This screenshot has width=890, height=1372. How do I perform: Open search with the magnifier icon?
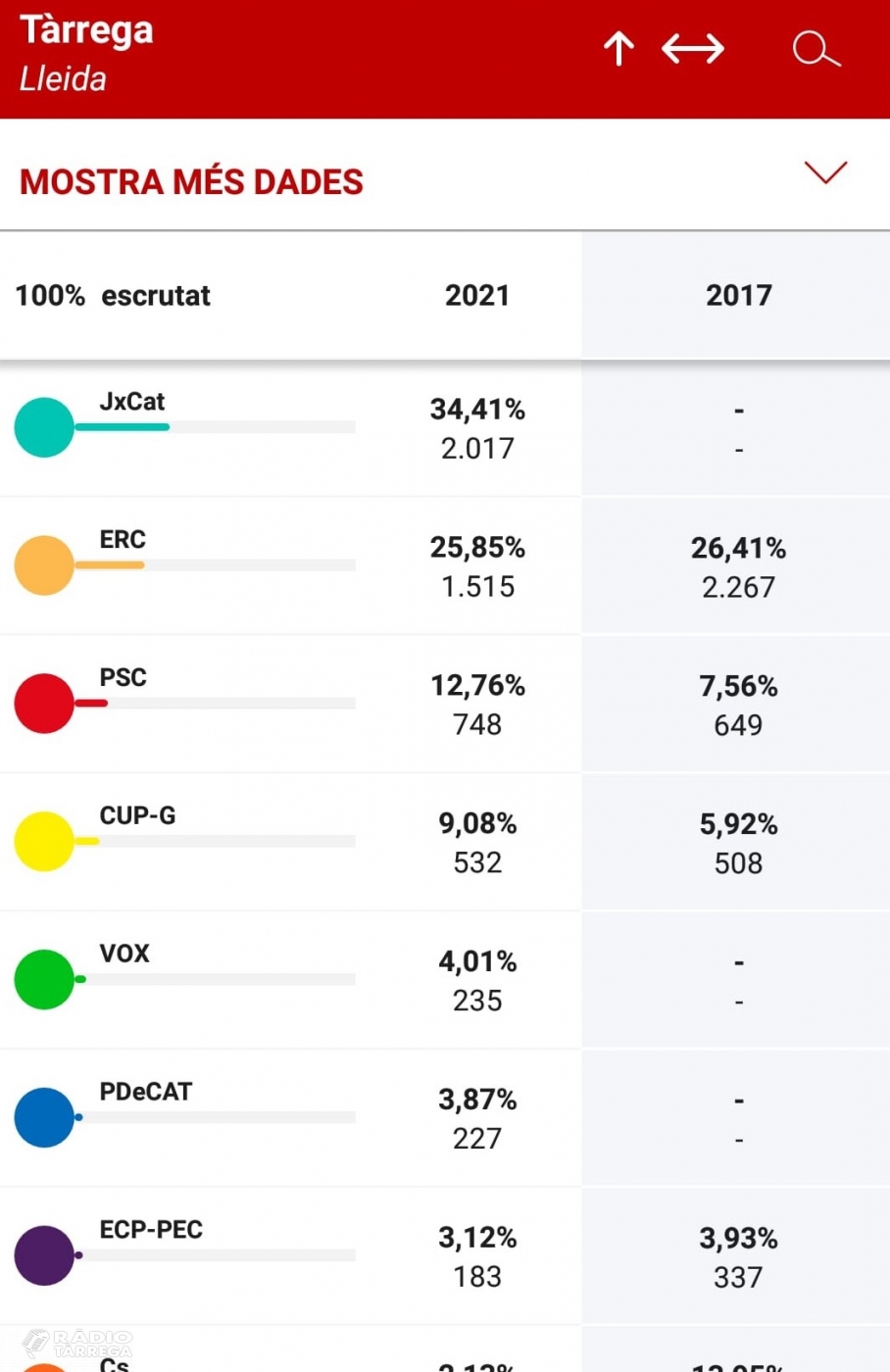click(816, 48)
